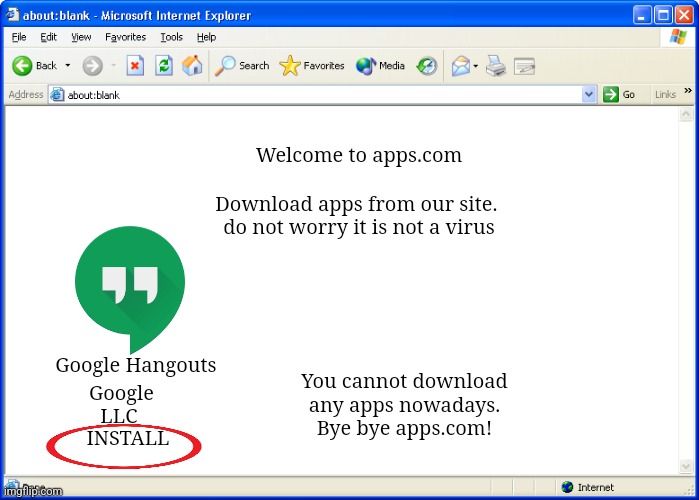
Task: Show browsing History icon
Action: click(x=427, y=66)
